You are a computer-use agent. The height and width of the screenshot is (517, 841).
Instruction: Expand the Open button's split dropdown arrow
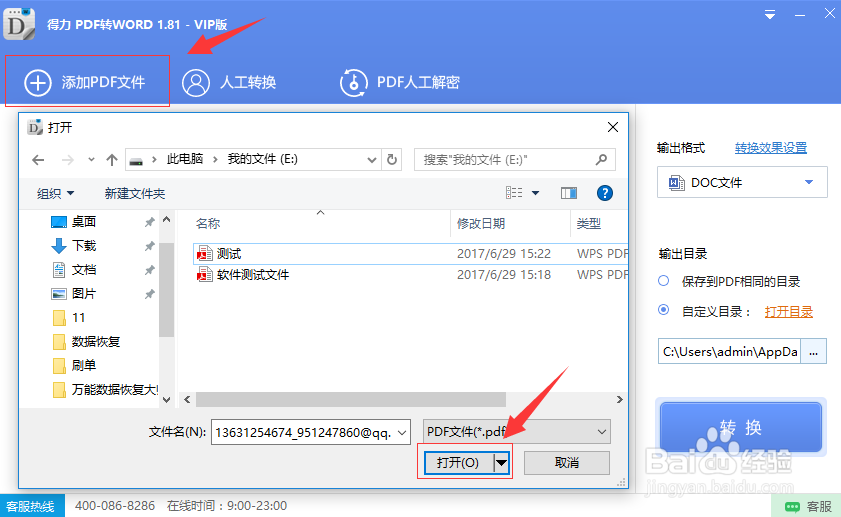pos(501,462)
